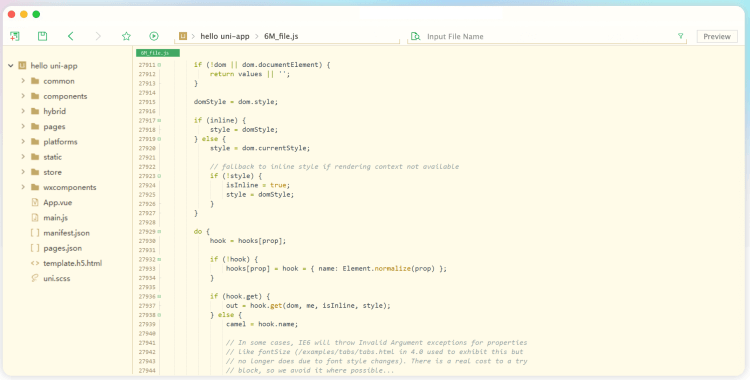Image resolution: width=750 pixels, height=380 pixels.
Task: Open App.vue in the file tree
Action: pos(57,202)
